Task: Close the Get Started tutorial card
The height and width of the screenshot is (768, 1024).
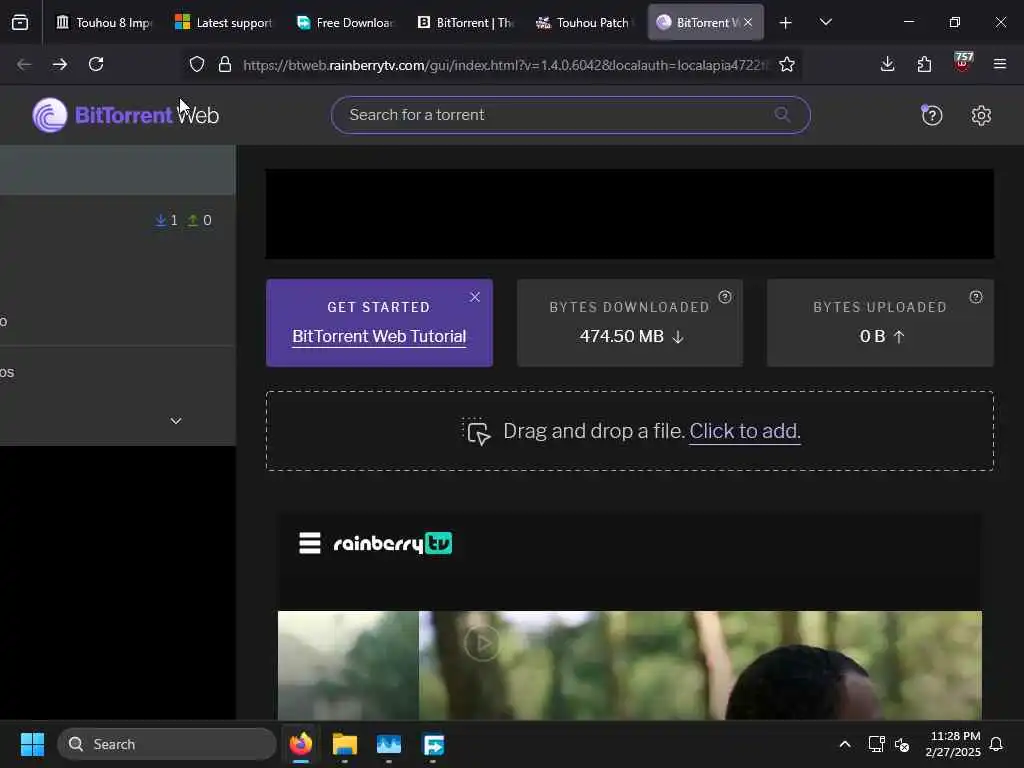Action: click(475, 297)
